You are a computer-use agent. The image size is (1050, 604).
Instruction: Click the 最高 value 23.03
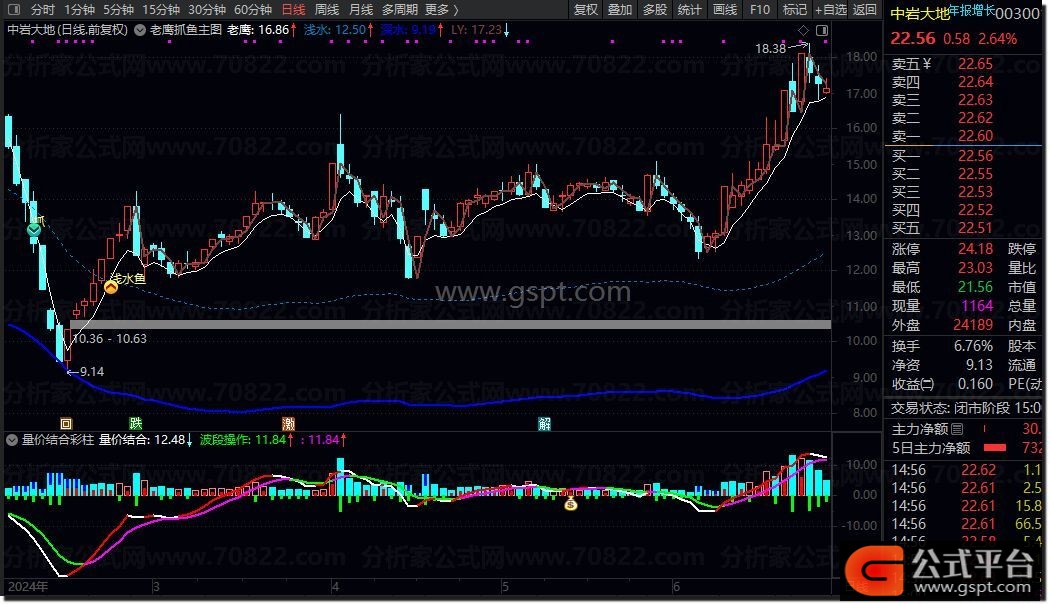pyautogui.click(x=975, y=268)
